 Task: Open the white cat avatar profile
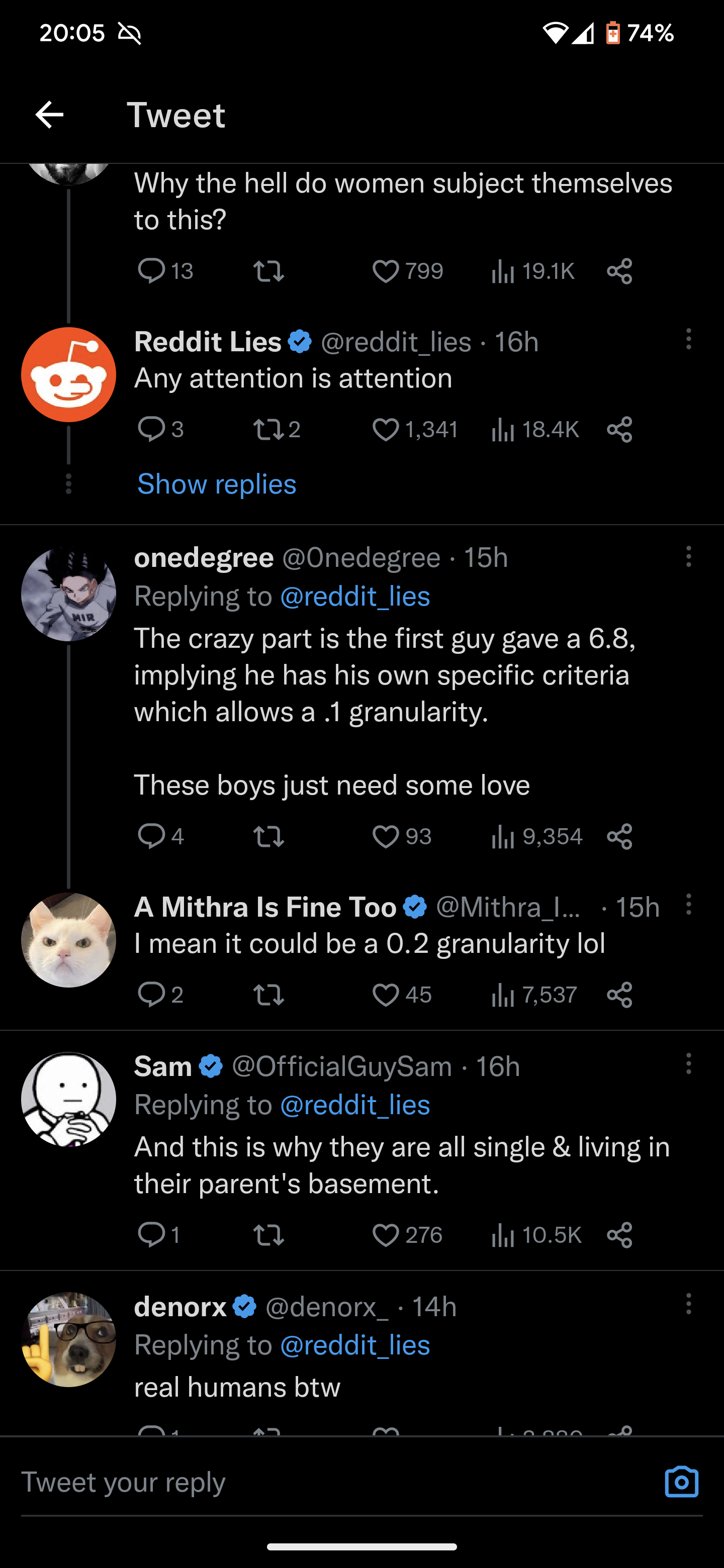69,940
